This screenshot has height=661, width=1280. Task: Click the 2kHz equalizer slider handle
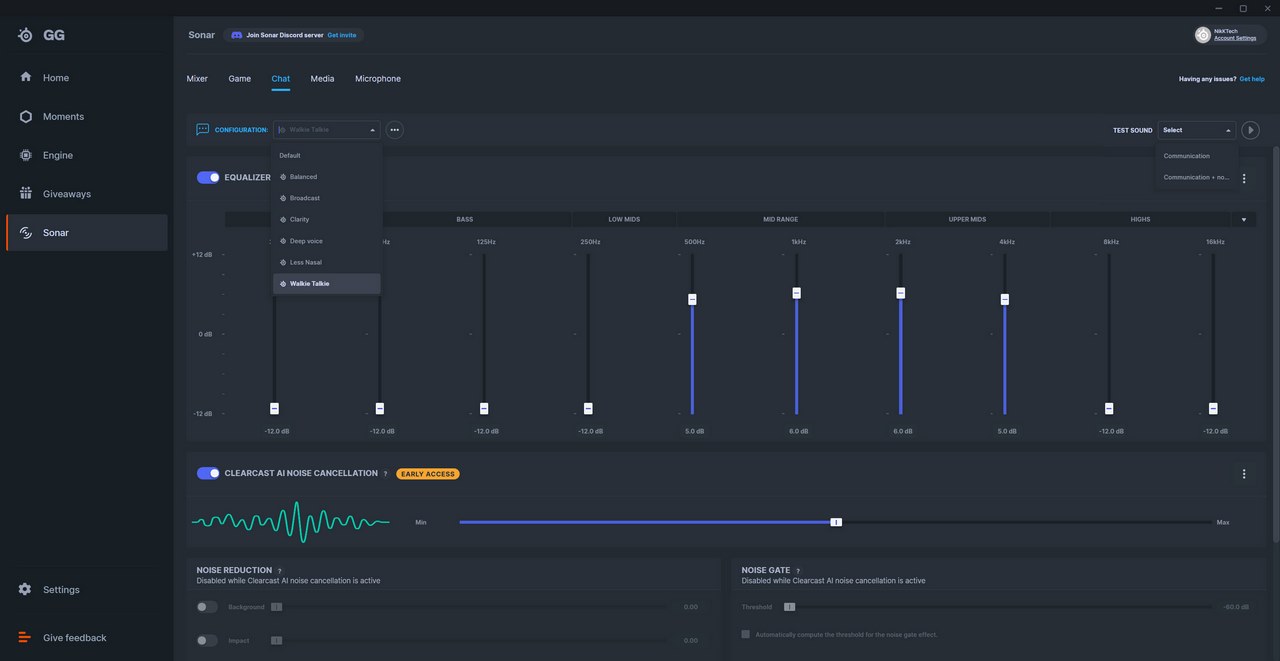[901, 293]
